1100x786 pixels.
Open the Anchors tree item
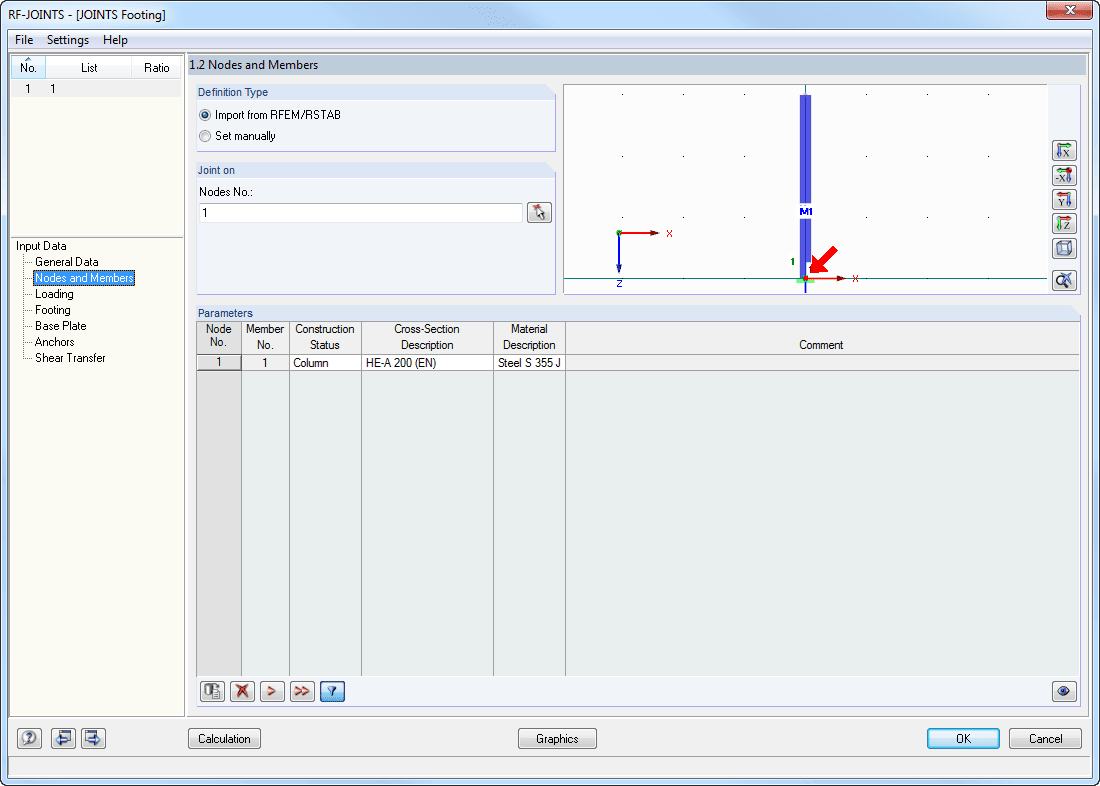(55, 342)
